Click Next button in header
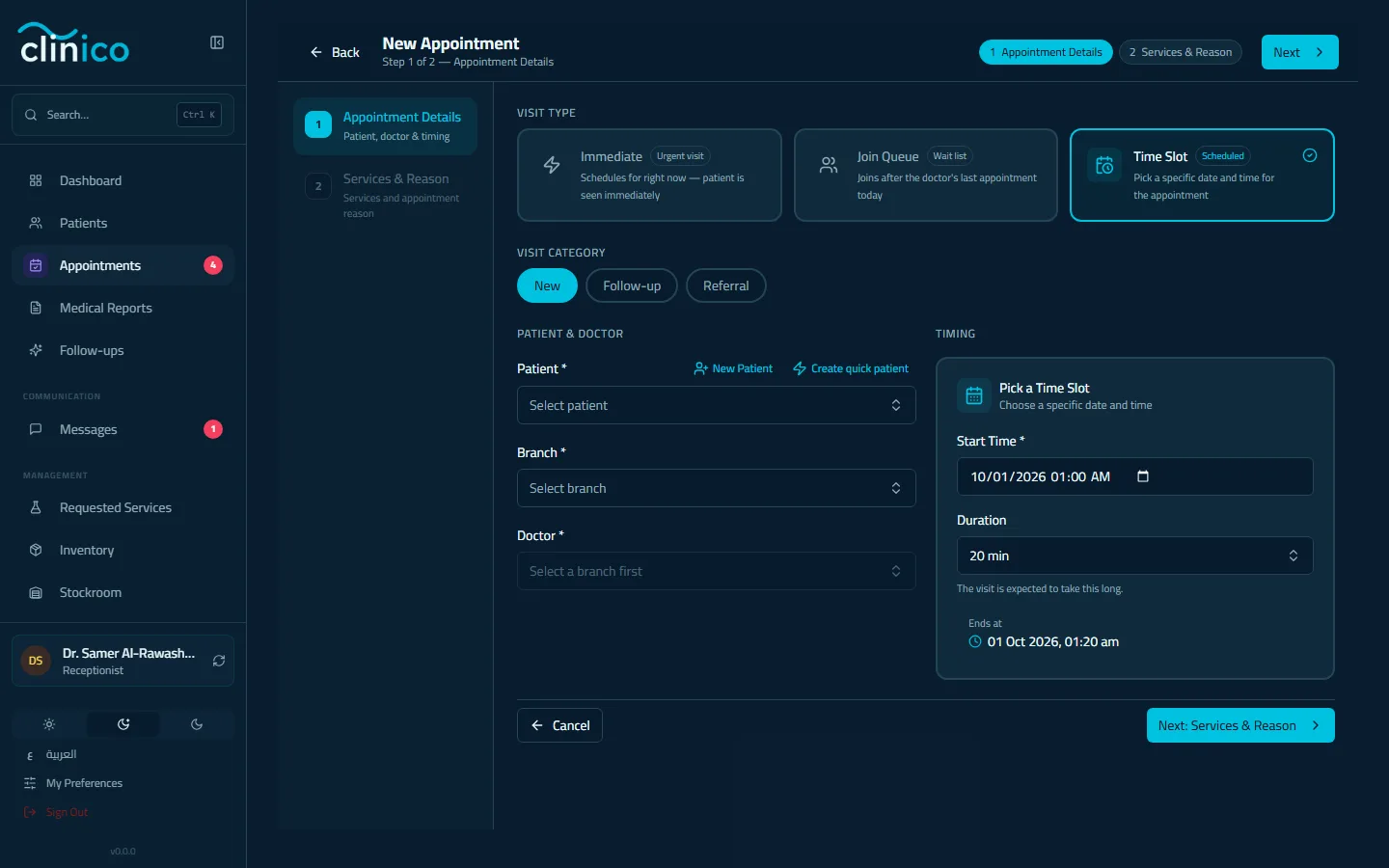Image resolution: width=1389 pixels, height=868 pixels. click(1299, 52)
